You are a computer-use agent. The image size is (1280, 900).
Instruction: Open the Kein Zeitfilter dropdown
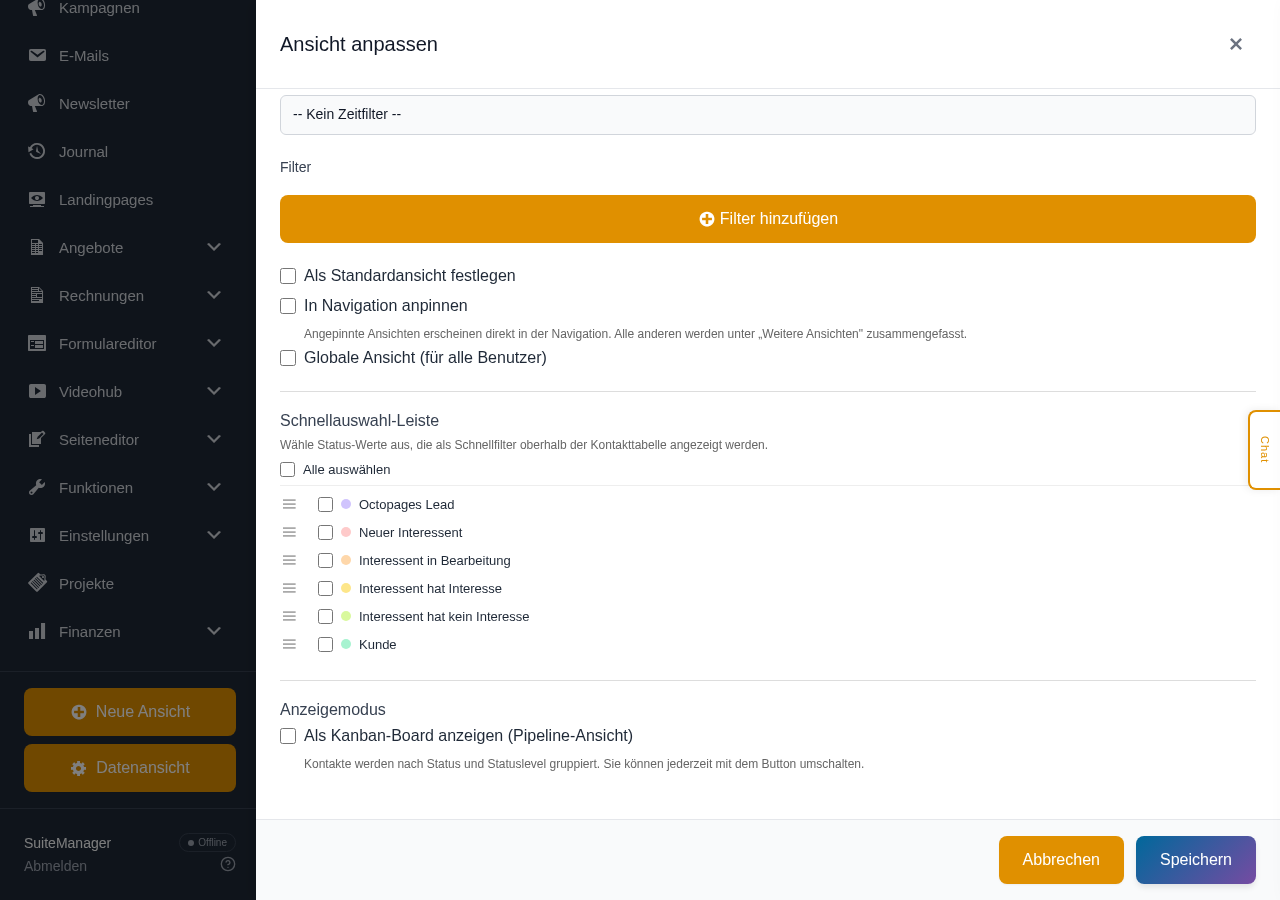point(768,115)
